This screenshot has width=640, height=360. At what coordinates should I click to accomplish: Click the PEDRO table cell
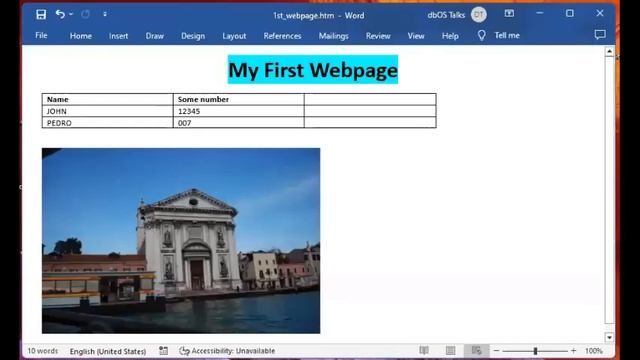coord(107,122)
